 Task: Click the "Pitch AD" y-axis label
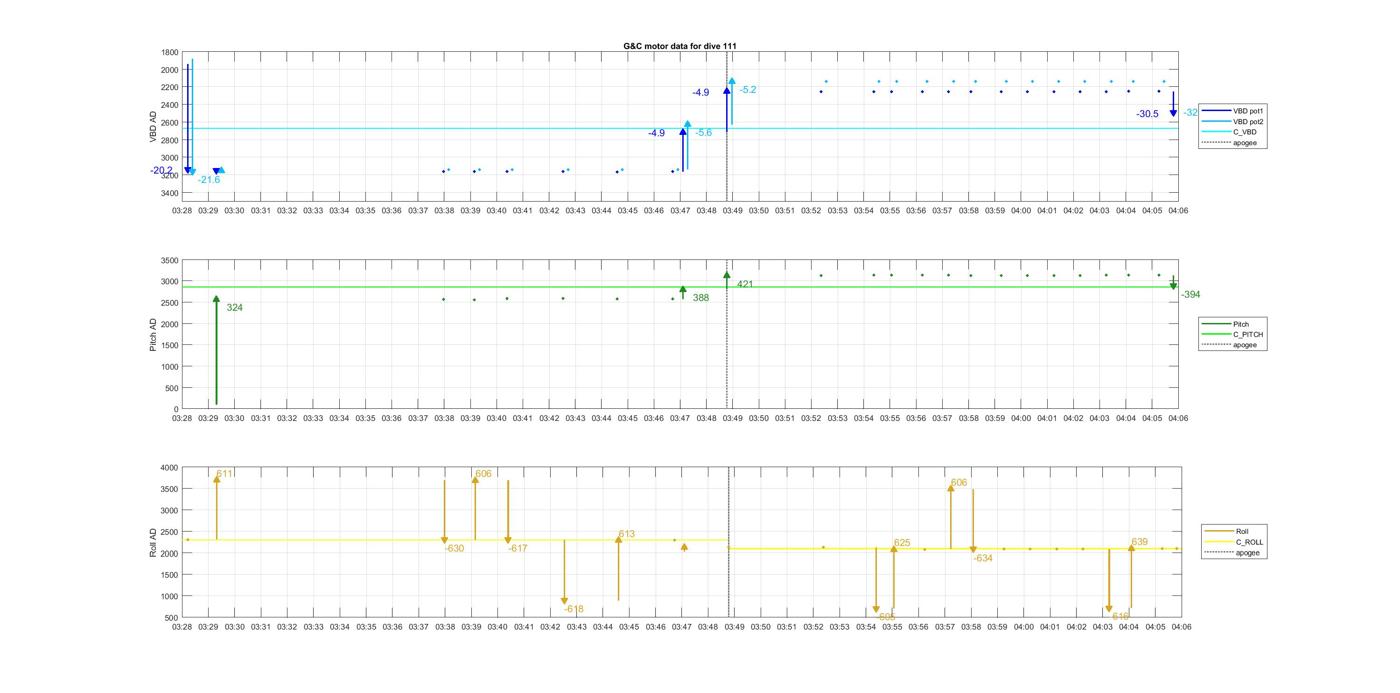[x=153, y=334]
